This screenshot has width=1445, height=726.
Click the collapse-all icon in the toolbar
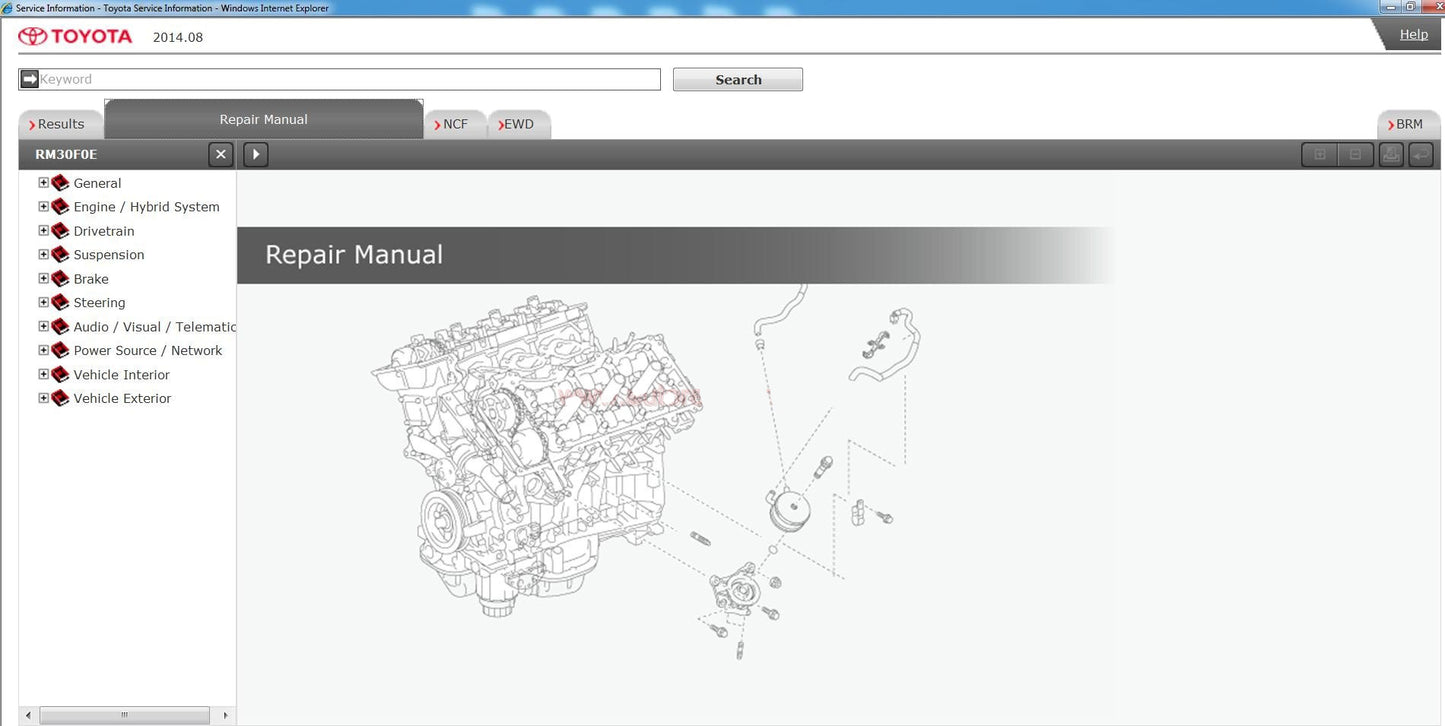coord(1355,155)
